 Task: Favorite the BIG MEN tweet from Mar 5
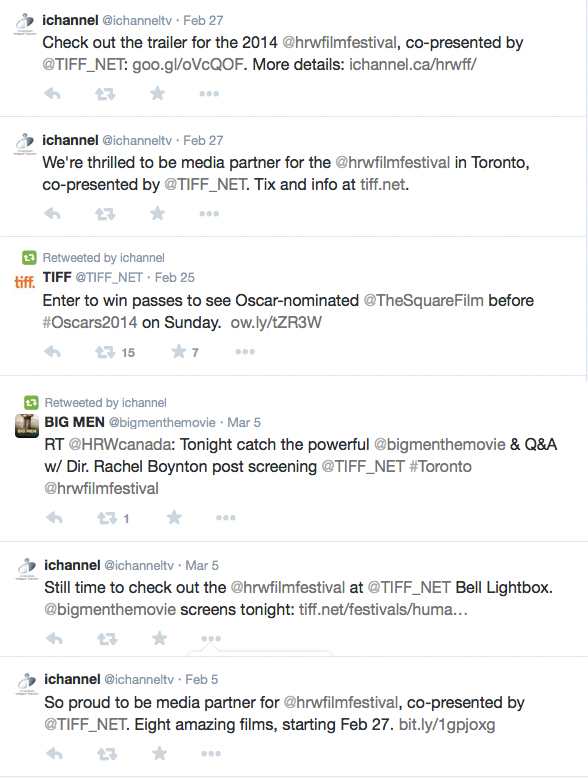point(174,518)
